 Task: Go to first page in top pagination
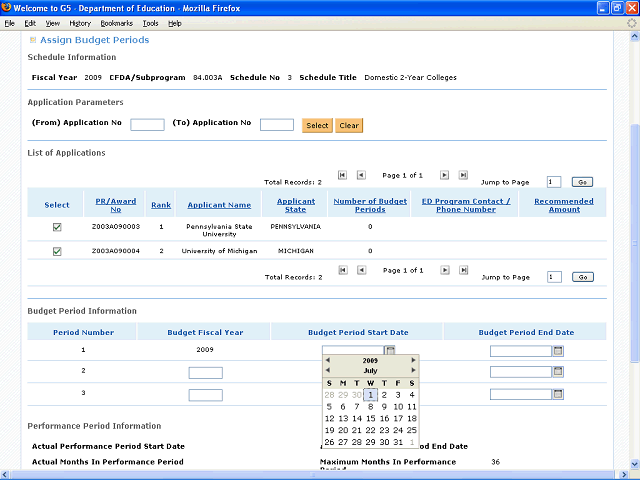pyautogui.click(x=342, y=175)
